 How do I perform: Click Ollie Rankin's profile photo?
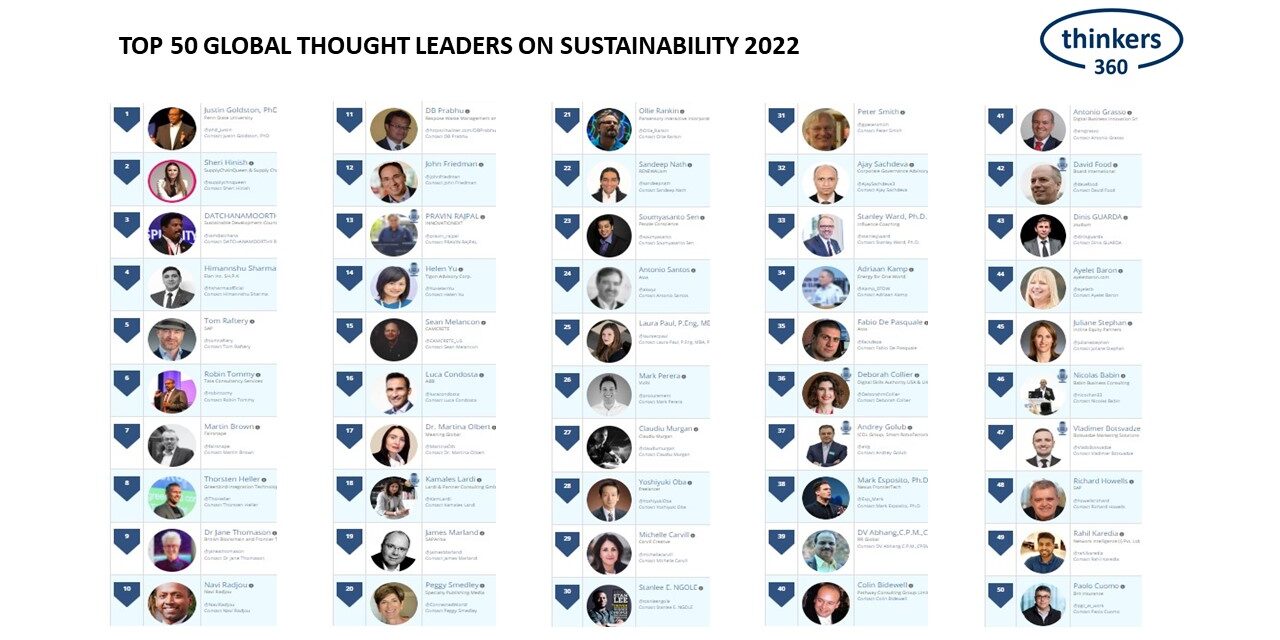(x=609, y=129)
